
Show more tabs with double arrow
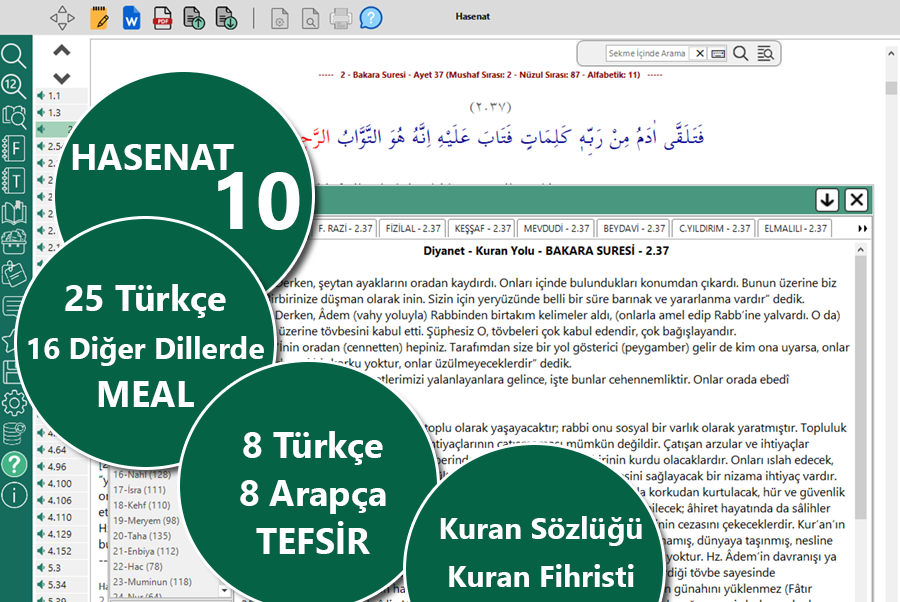coord(862,228)
